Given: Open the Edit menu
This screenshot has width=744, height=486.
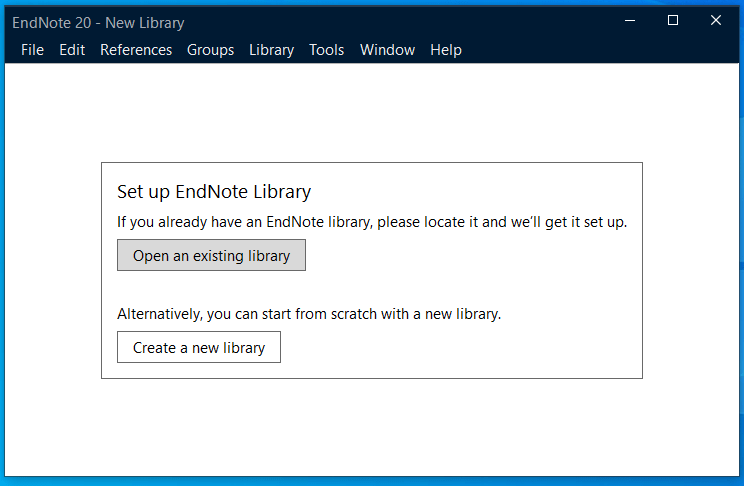Looking at the screenshot, I should [72, 50].
